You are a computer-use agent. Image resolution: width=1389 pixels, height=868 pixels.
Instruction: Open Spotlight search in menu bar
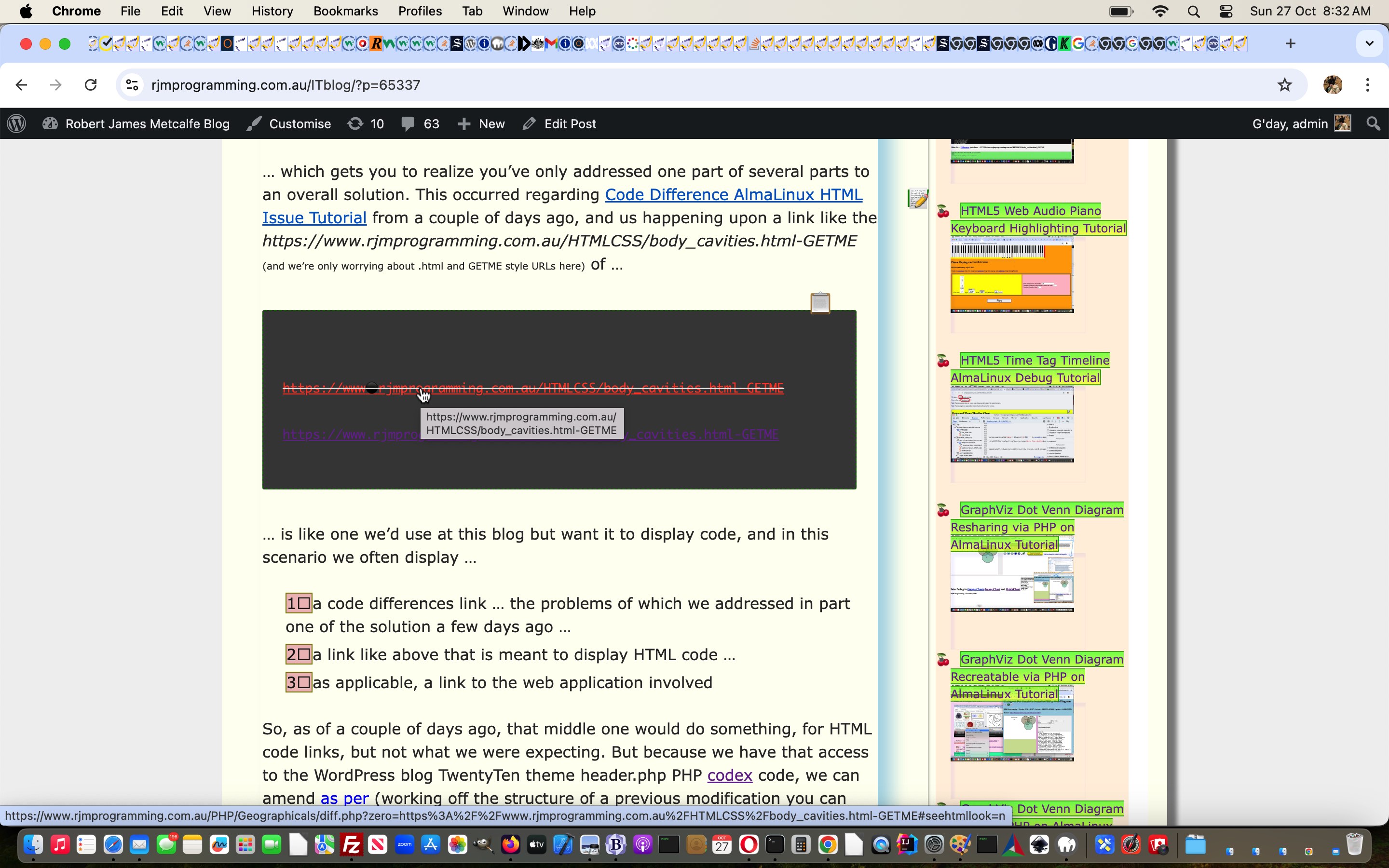click(x=1194, y=12)
